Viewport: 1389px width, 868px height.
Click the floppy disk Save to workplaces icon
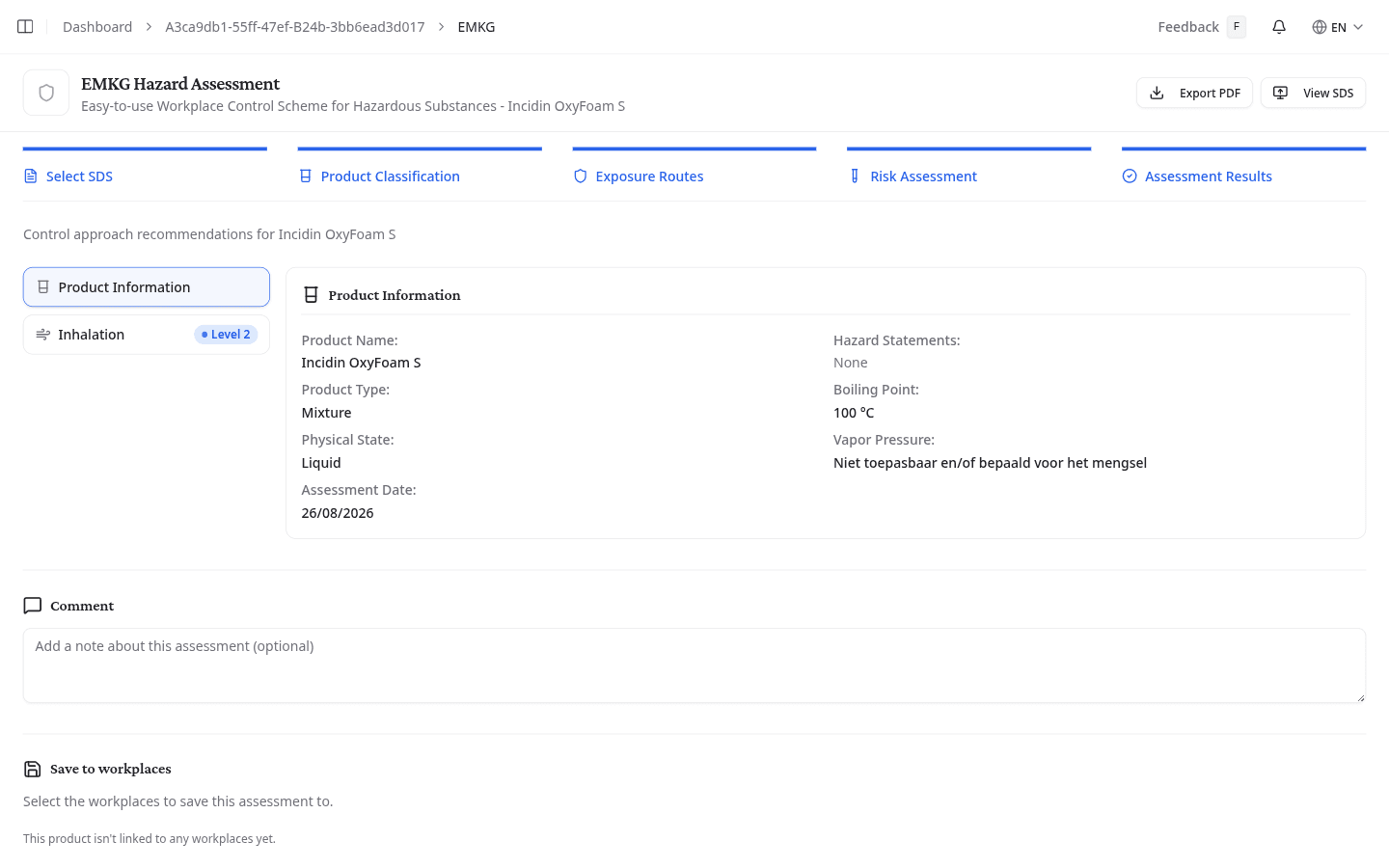click(x=33, y=769)
